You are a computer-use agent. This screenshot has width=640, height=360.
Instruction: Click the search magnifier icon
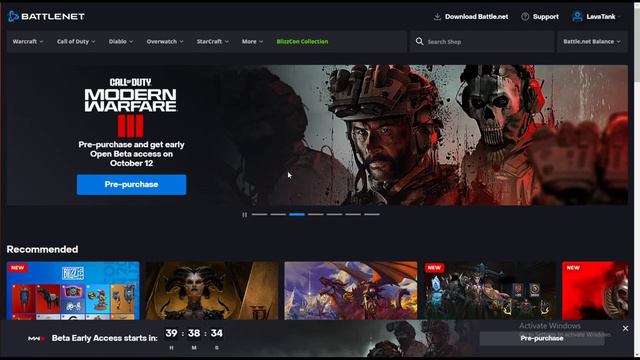[x=419, y=41]
